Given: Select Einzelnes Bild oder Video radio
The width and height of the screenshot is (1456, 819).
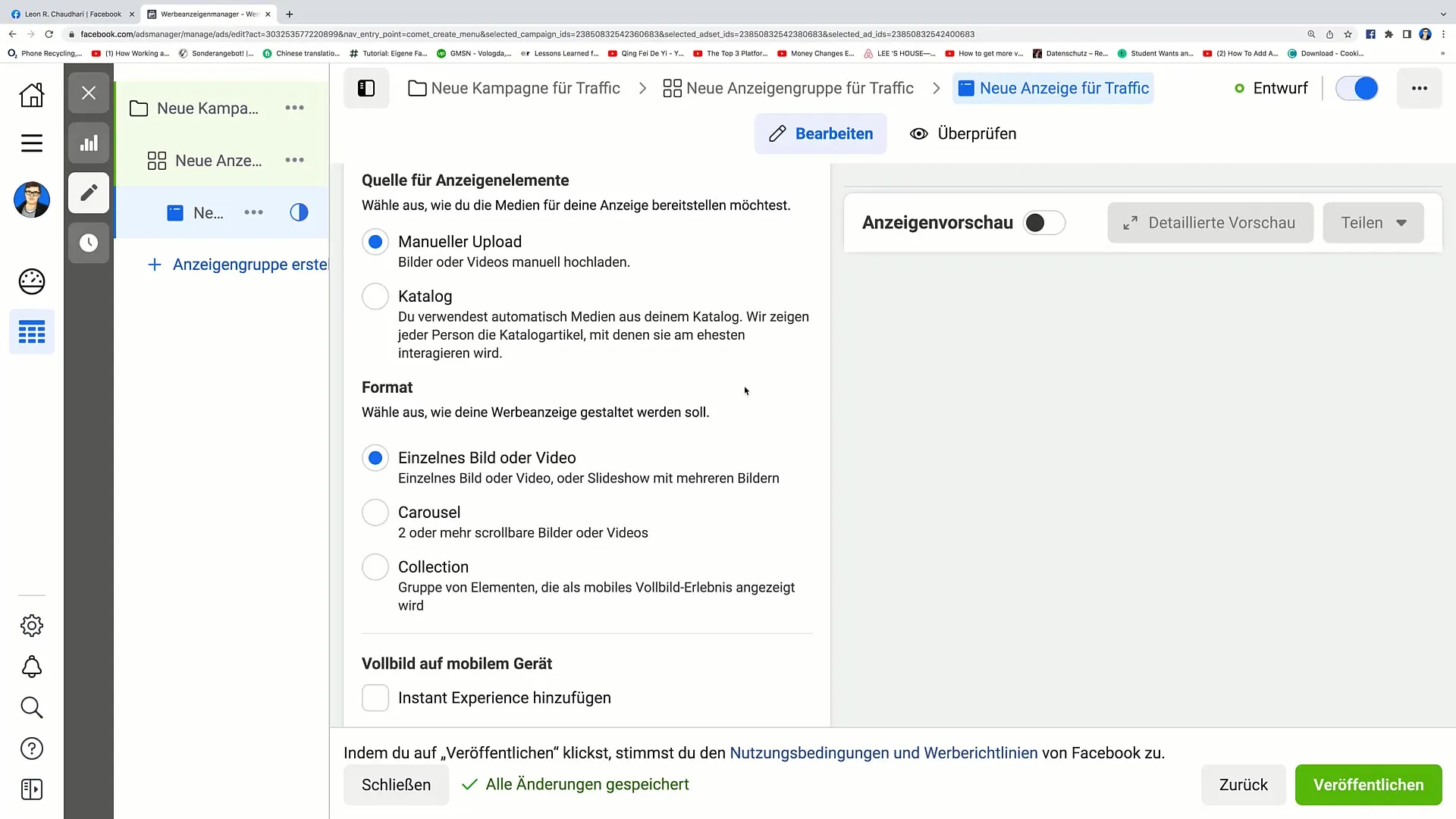Looking at the screenshot, I should pyautogui.click(x=375, y=458).
